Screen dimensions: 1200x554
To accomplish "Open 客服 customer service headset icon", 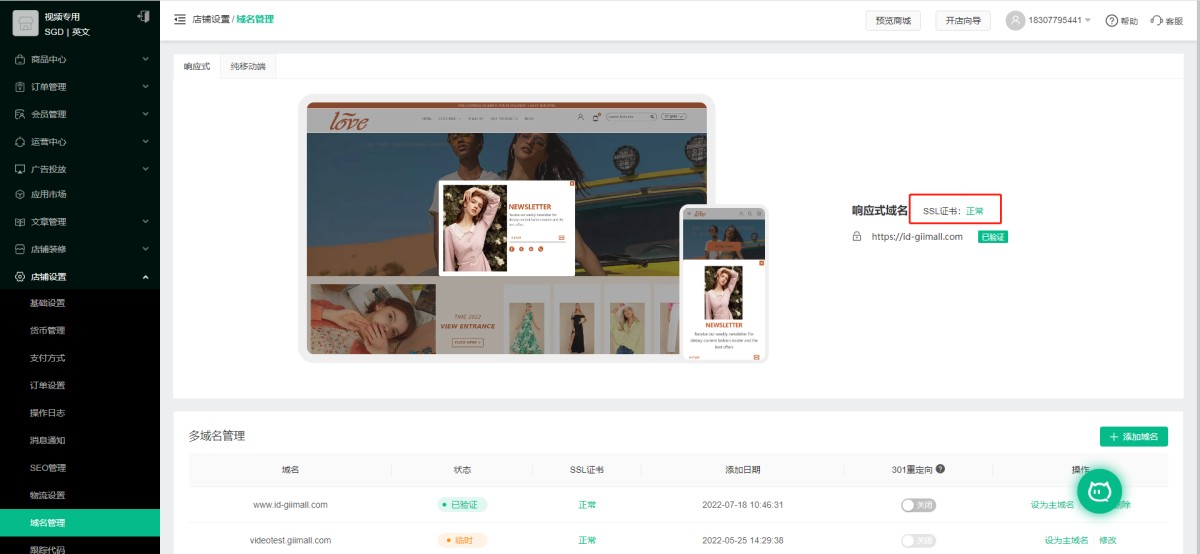I will (1156, 20).
